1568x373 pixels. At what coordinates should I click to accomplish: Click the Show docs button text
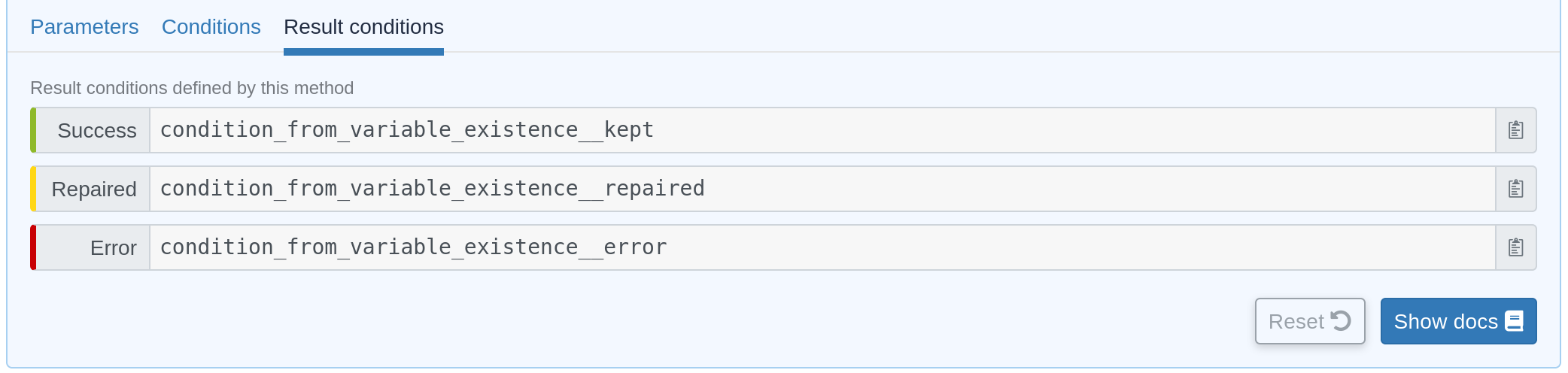tap(1445, 321)
